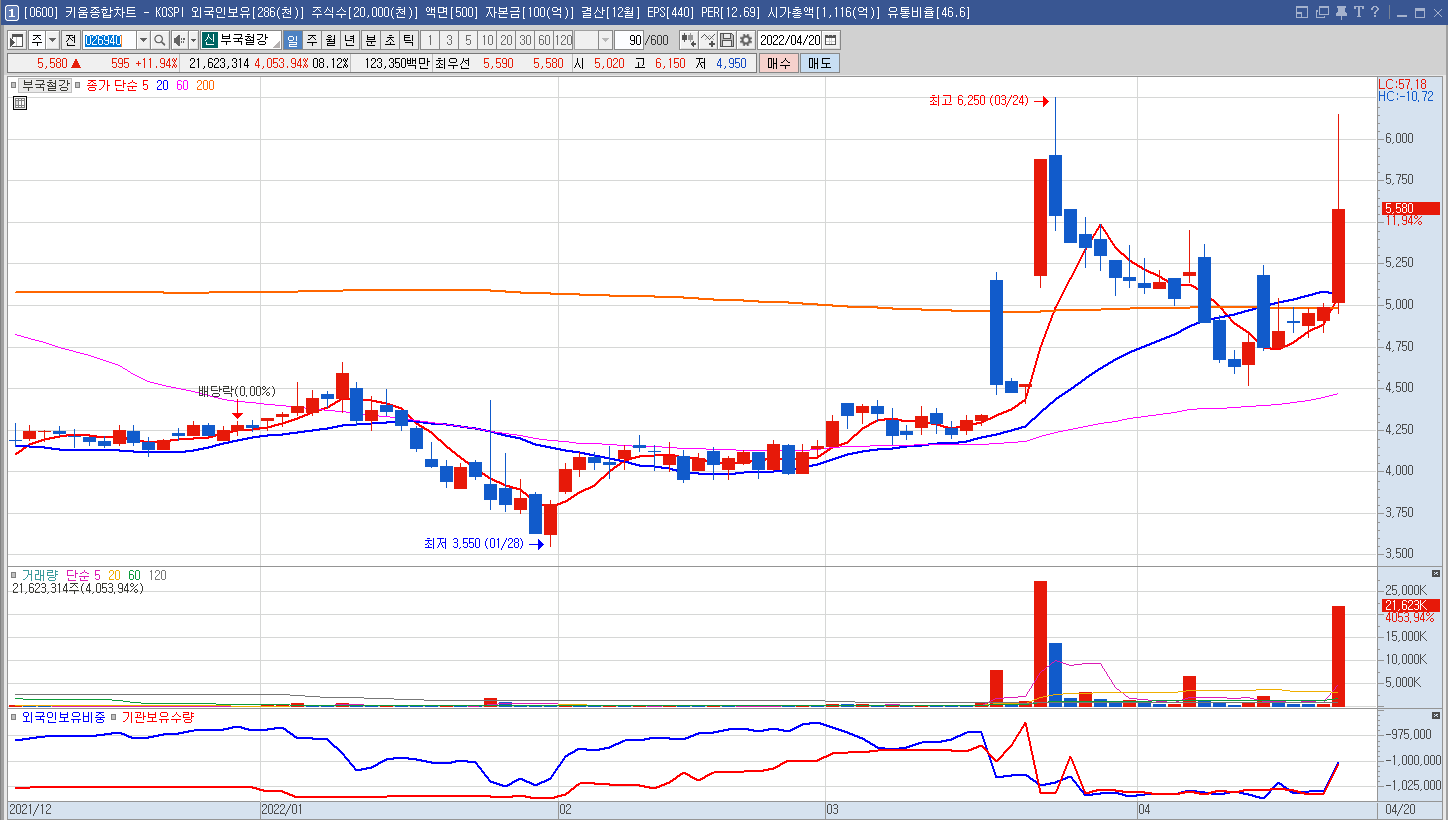The height and width of the screenshot is (820, 1448).
Task: Click the dock window icon in title bar
Action: (1301, 12)
